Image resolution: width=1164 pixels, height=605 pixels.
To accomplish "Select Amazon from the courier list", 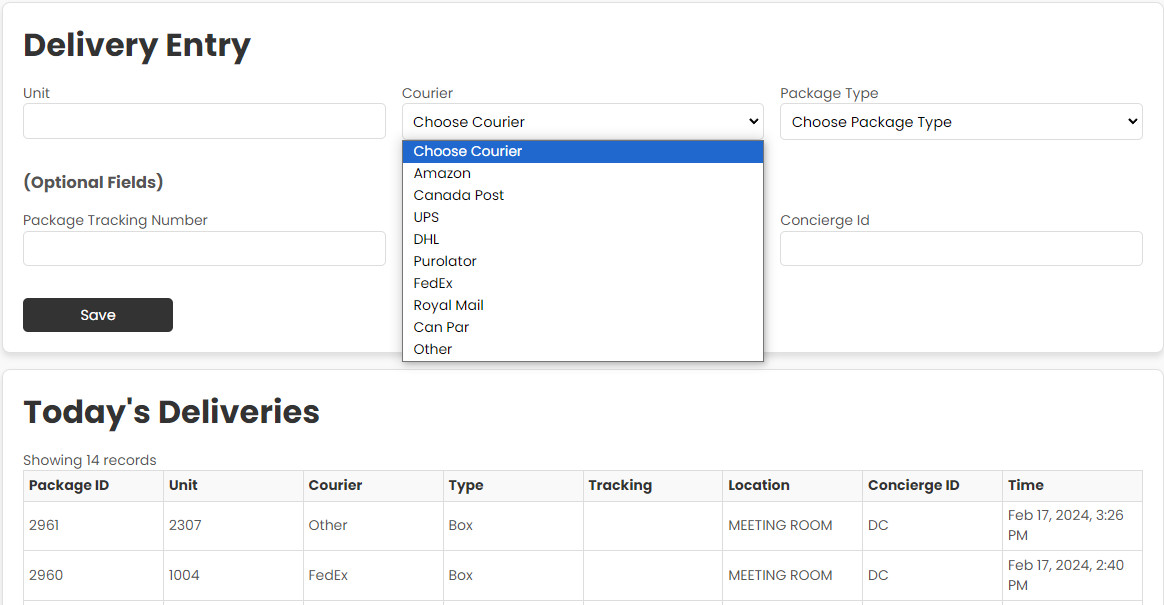I will coord(442,173).
